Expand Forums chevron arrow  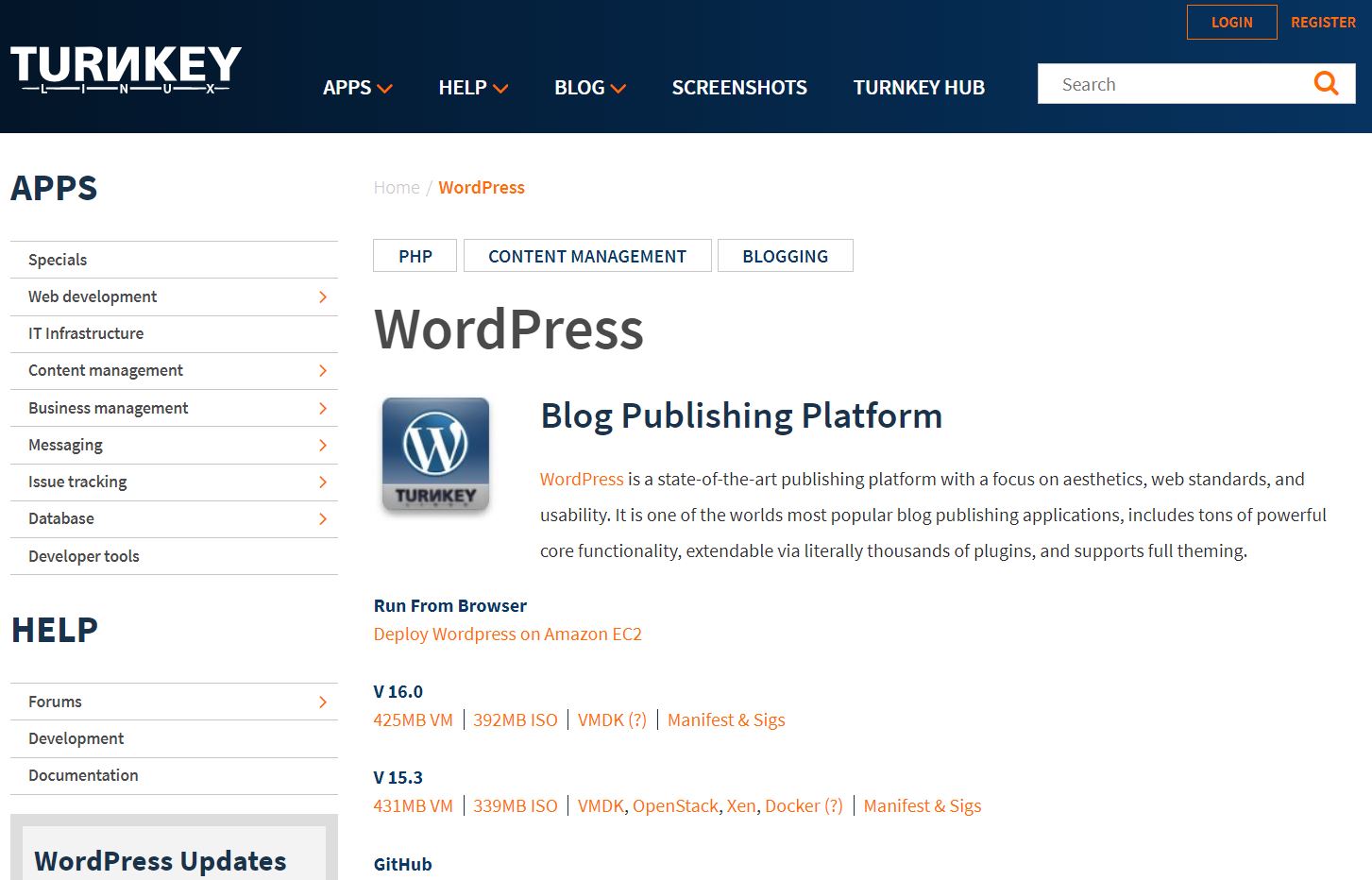click(x=323, y=702)
